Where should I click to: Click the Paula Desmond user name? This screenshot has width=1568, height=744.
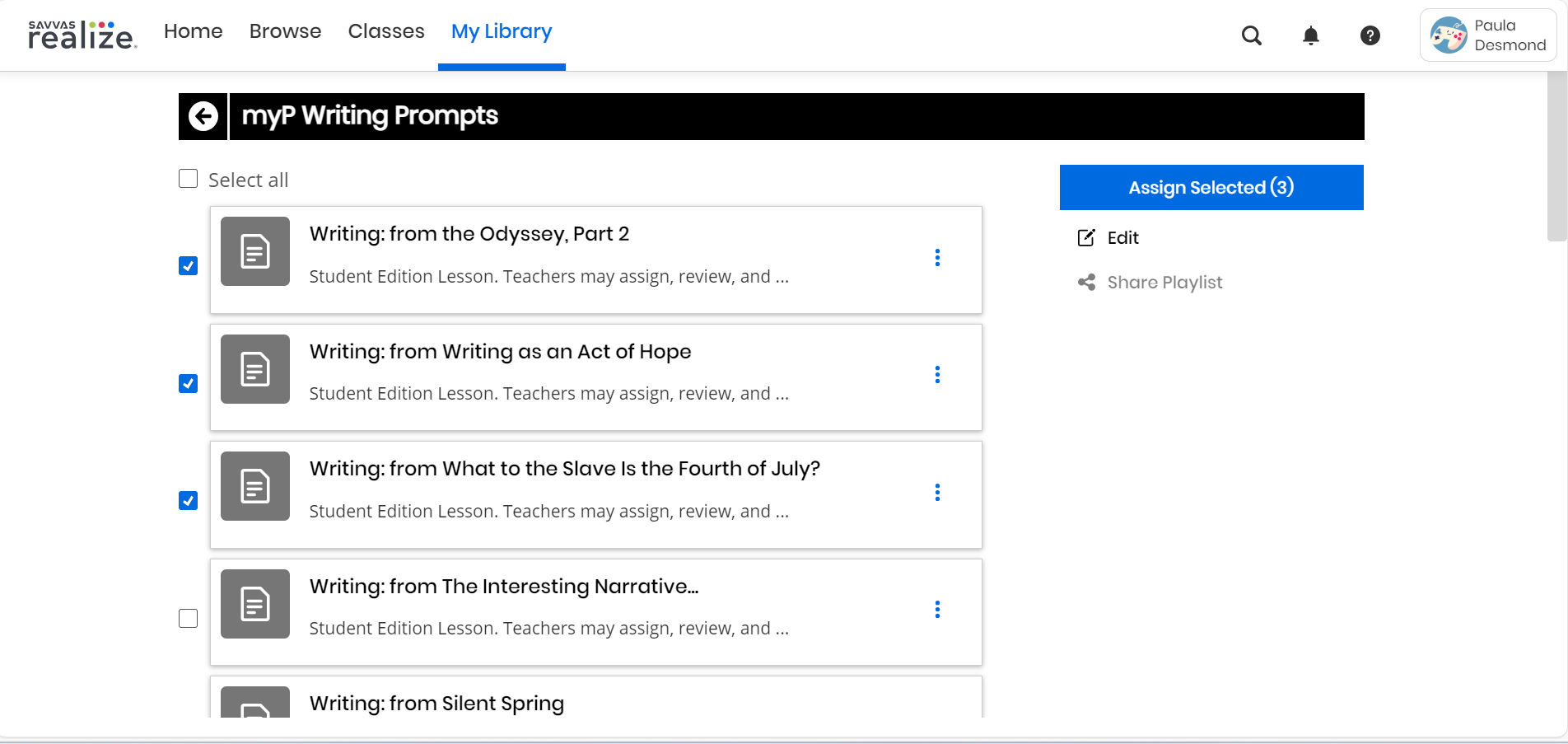coord(1510,35)
